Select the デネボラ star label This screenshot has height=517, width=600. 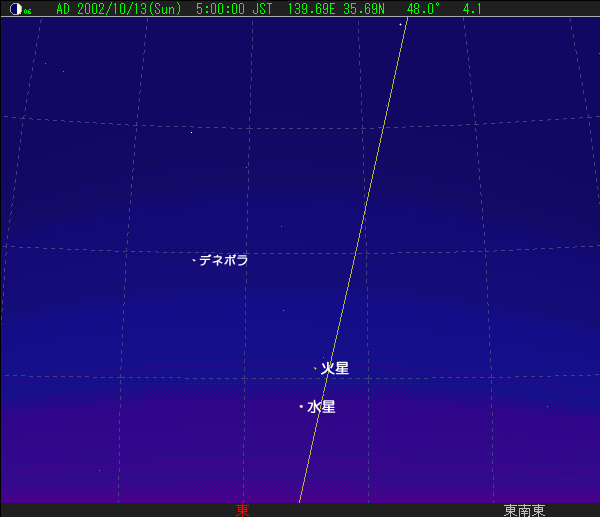(224, 260)
